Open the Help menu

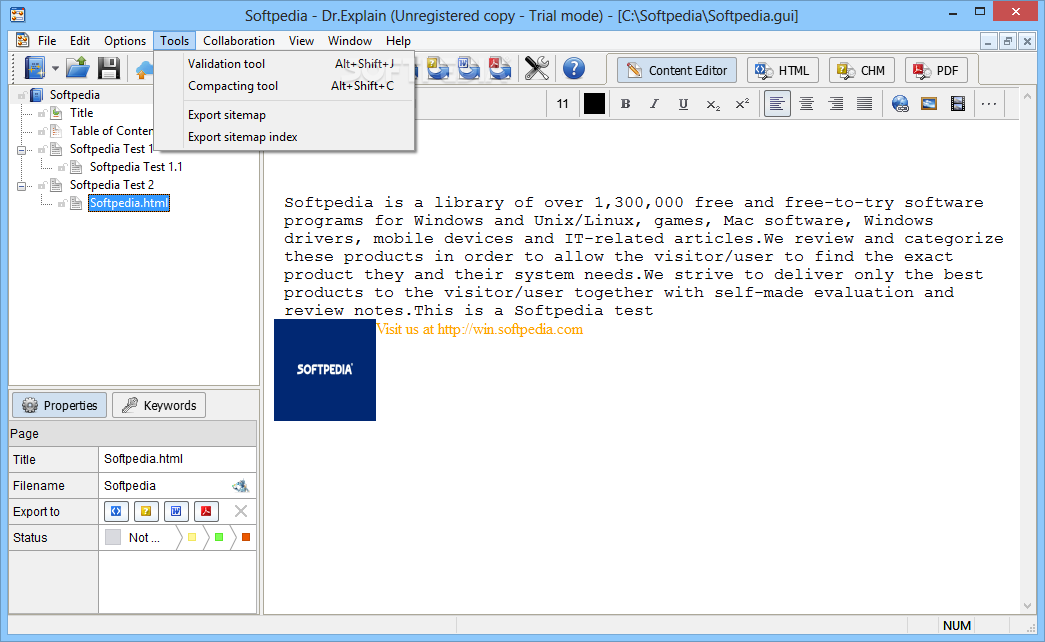tap(399, 41)
